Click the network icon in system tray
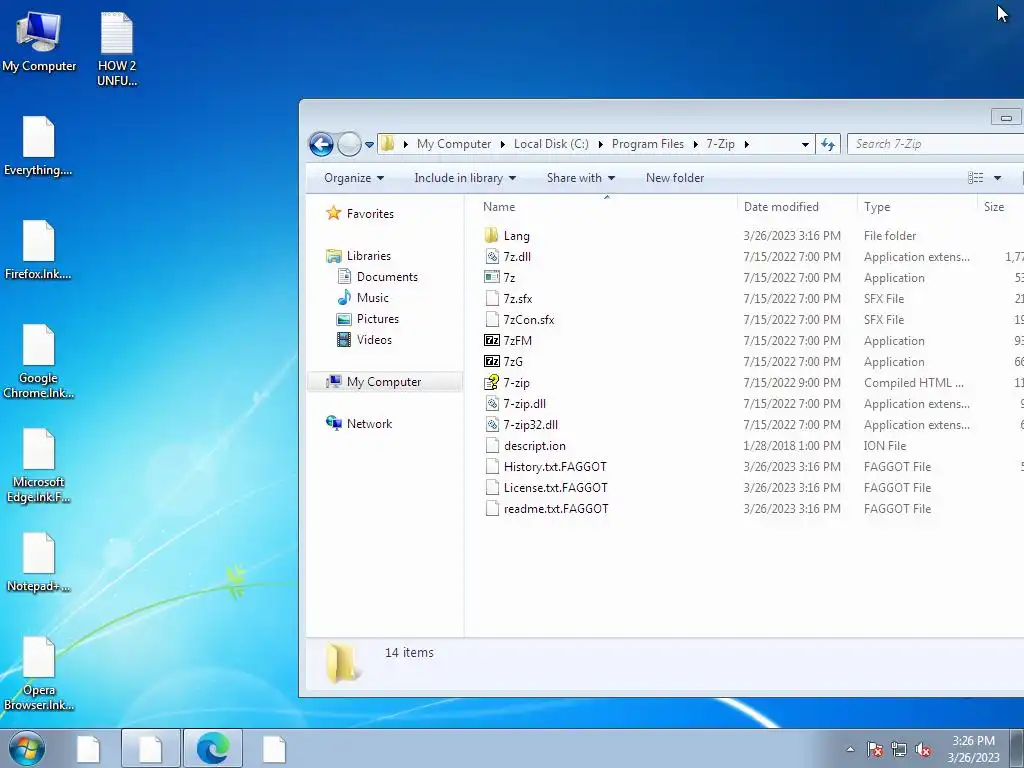1024x768 pixels. point(899,749)
